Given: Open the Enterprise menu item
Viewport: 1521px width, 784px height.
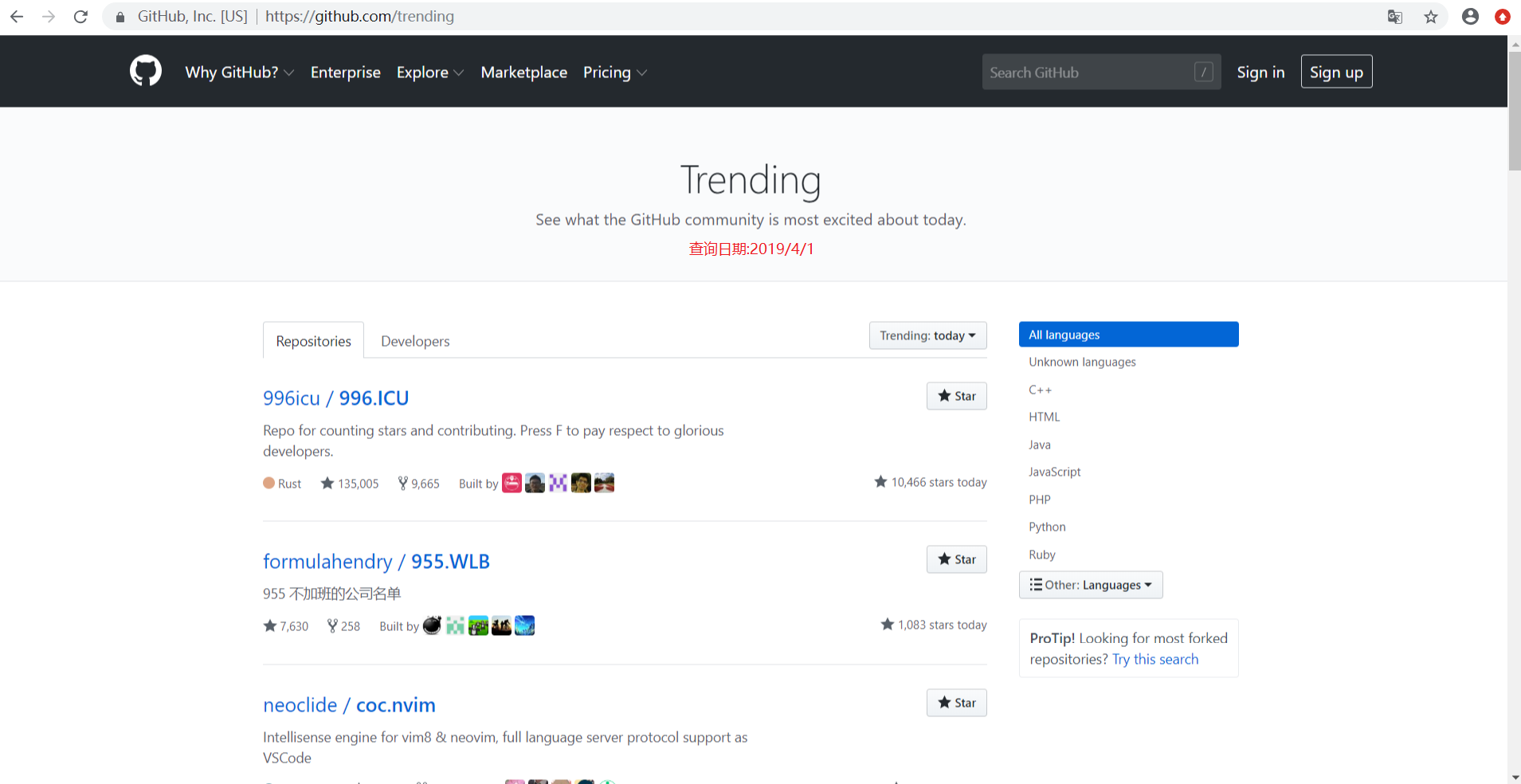Looking at the screenshot, I should pos(346,73).
